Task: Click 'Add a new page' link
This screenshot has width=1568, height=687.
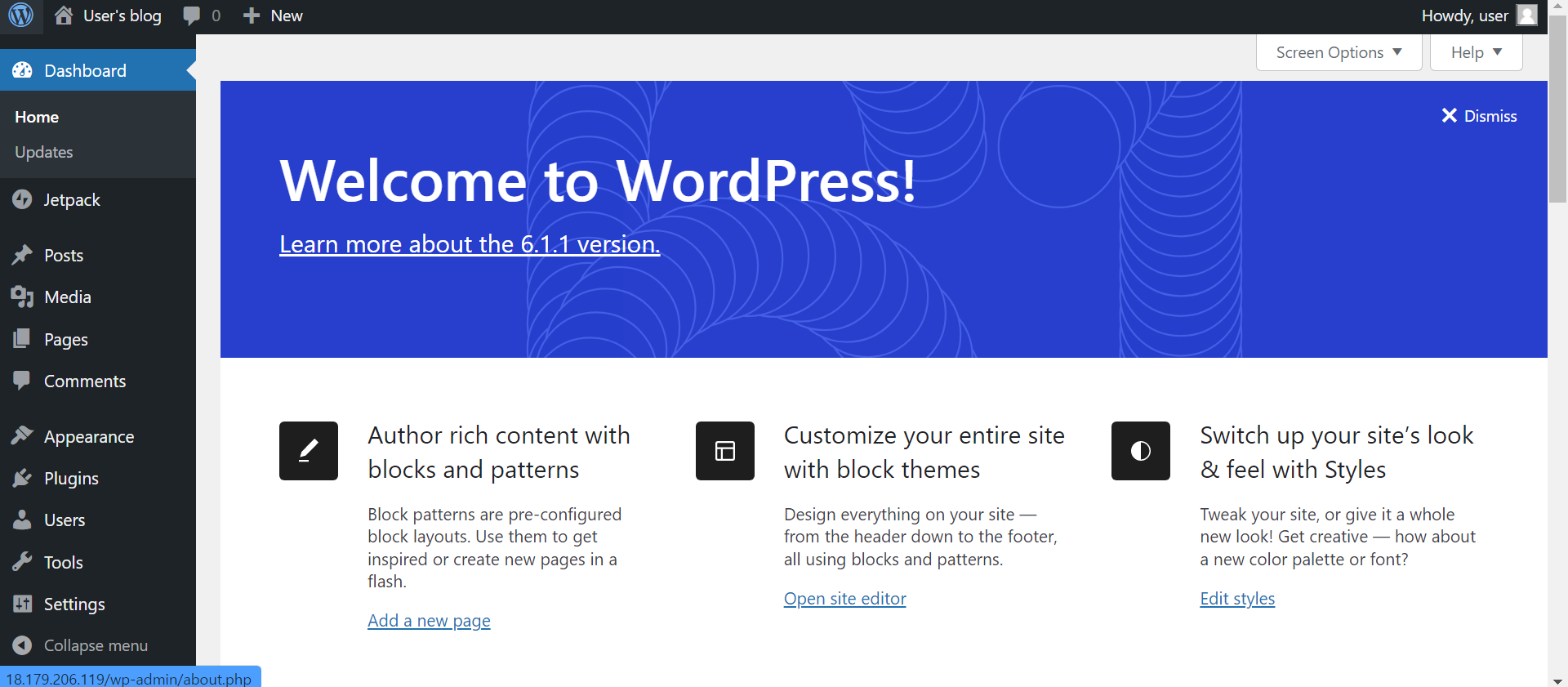Action: [x=429, y=621]
